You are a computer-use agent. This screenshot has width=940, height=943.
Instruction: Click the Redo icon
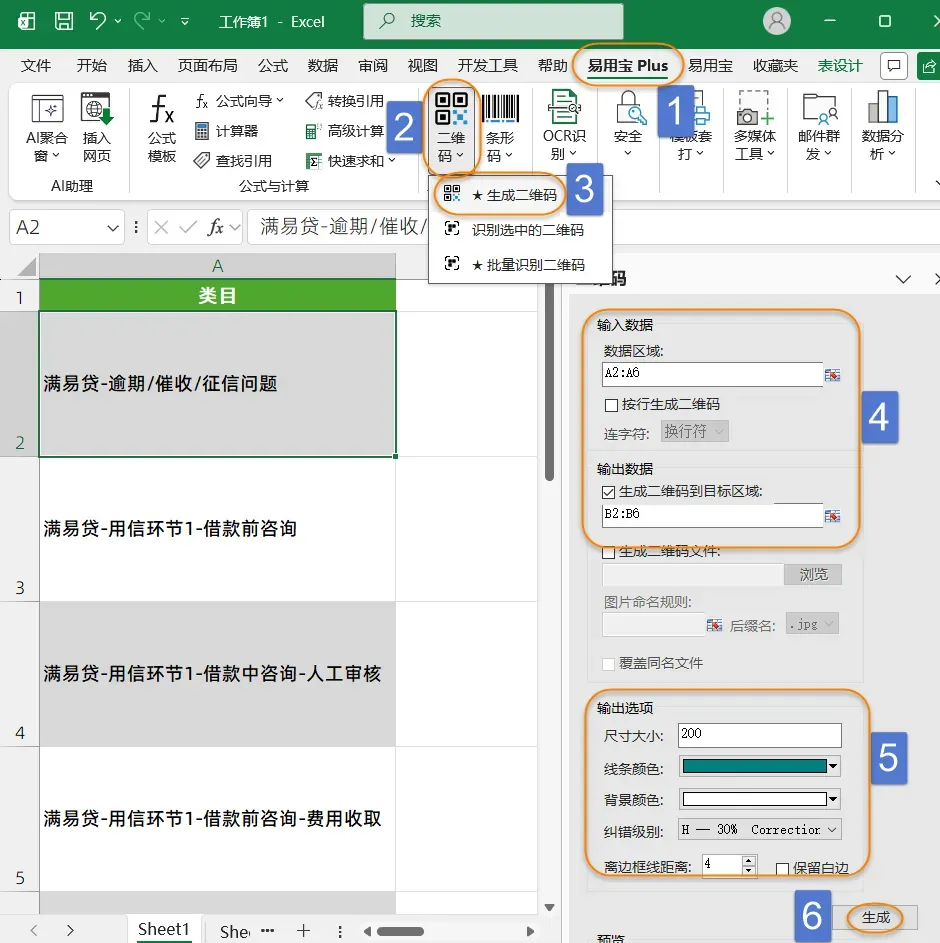[x=143, y=21]
